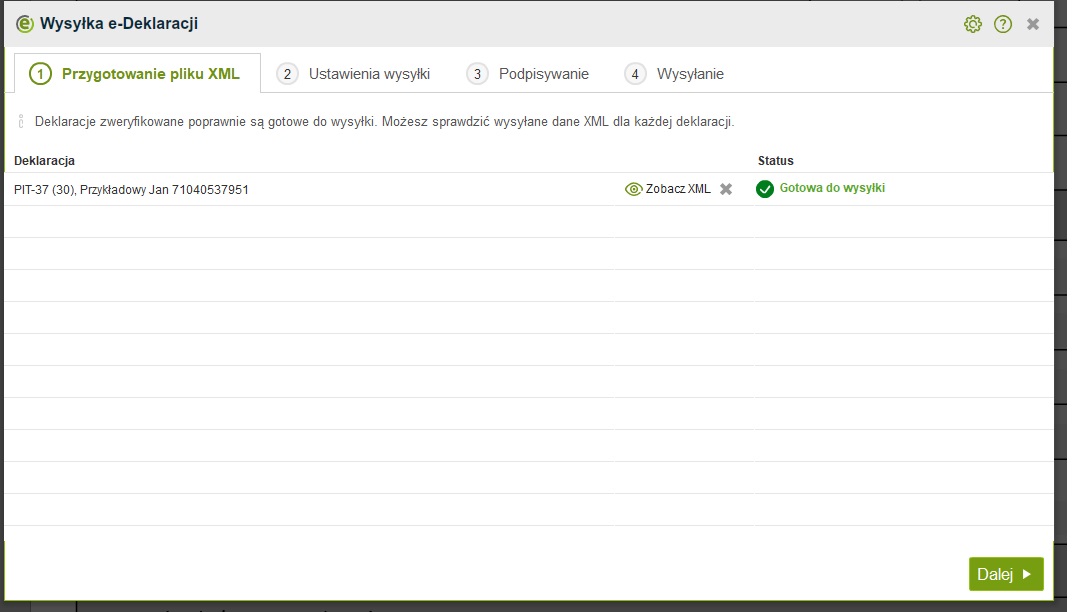1082x612 pixels.
Task: Select the PIT-37 Przykładowy Jan row
Action: click(131, 189)
